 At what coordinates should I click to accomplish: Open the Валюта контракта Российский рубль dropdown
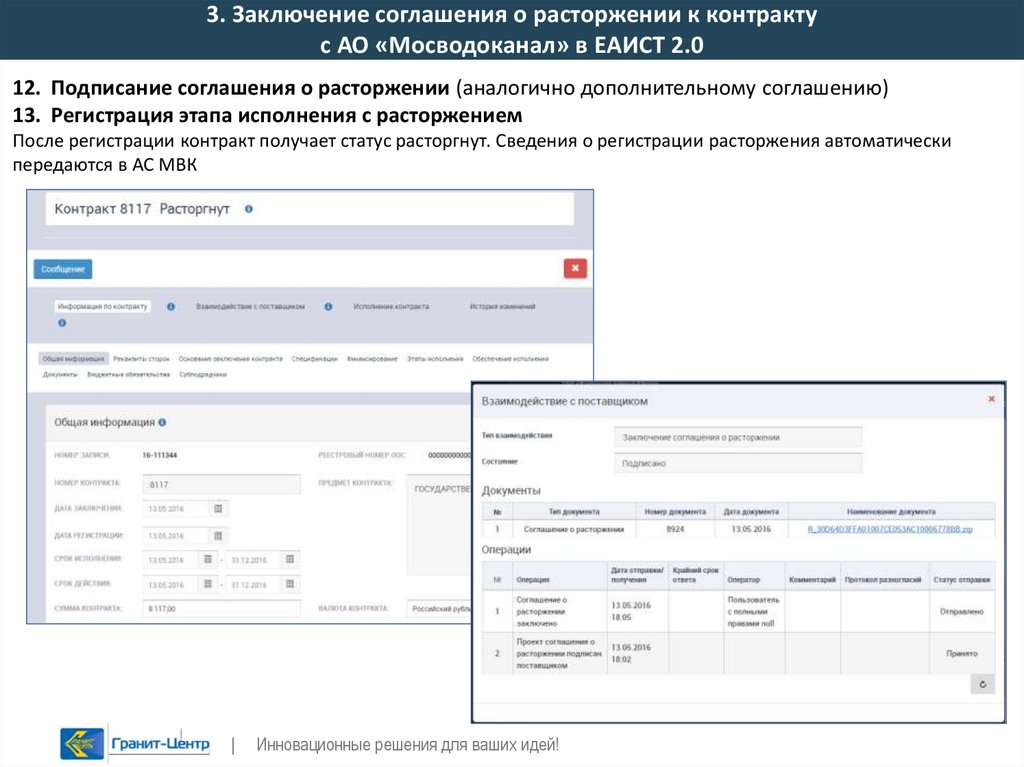tap(439, 608)
